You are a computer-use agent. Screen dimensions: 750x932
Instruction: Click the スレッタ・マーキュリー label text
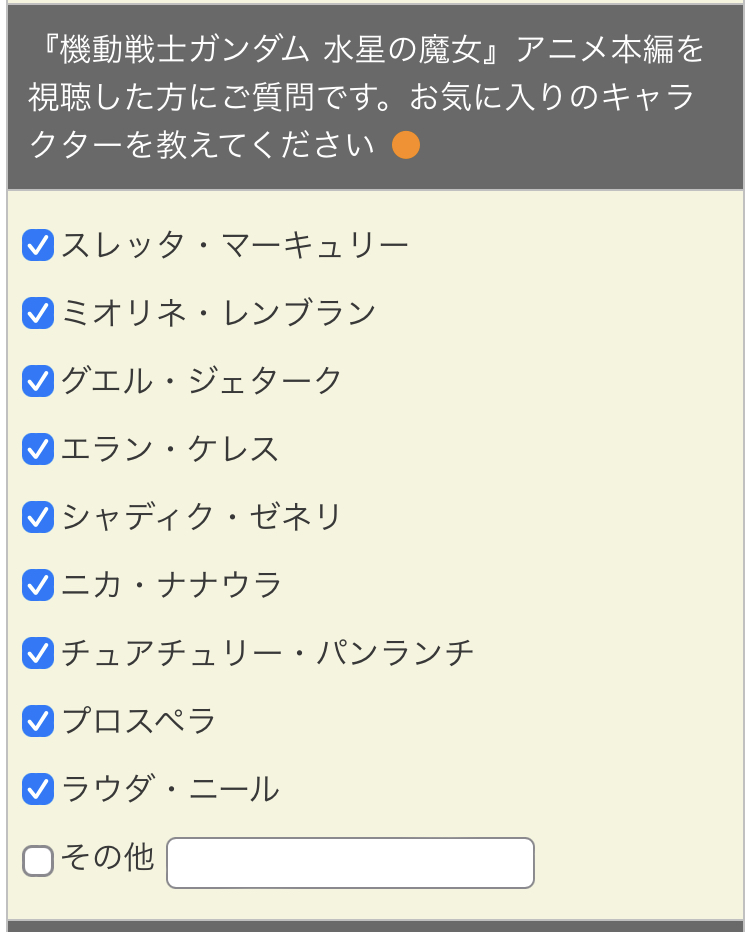click(235, 245)
